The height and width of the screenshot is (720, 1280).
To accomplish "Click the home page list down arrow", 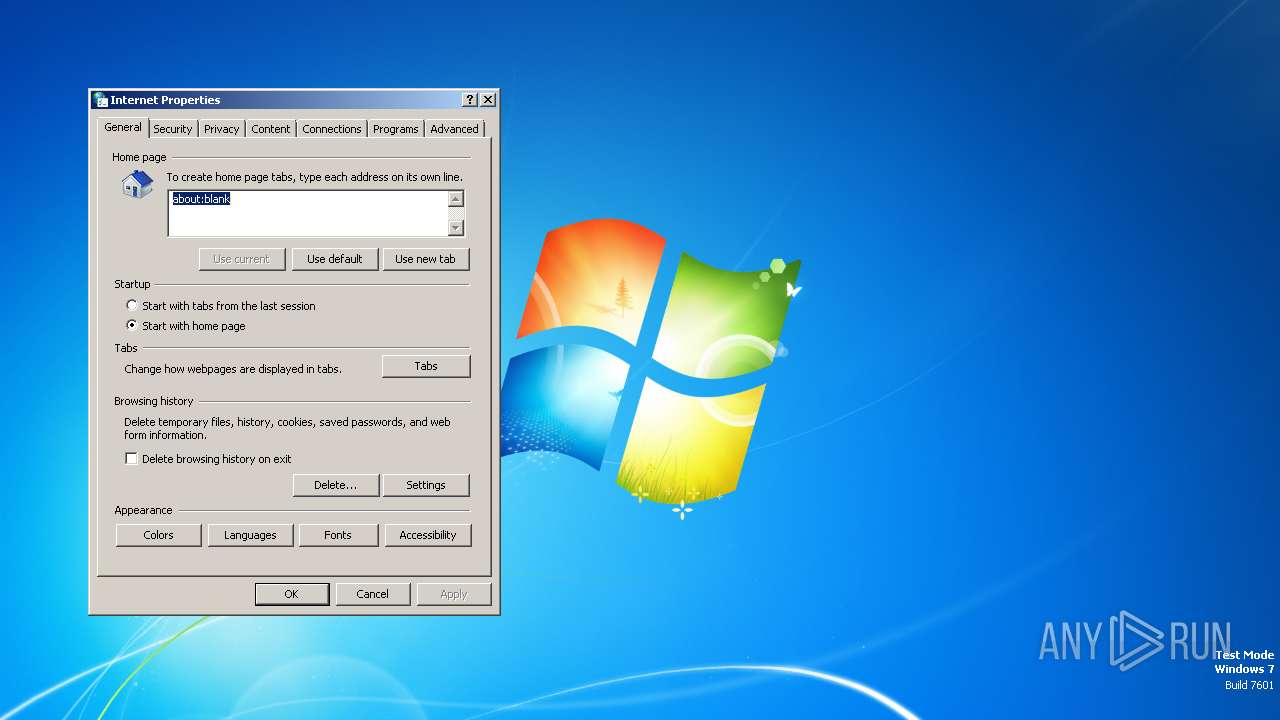I will (x=456, y=228).
